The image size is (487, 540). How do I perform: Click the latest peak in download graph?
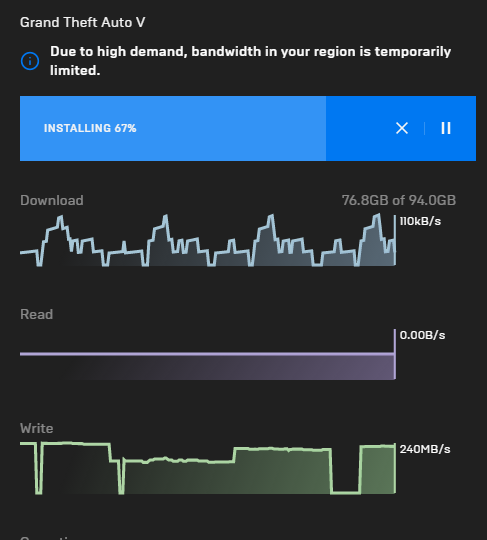pos(377,217)
